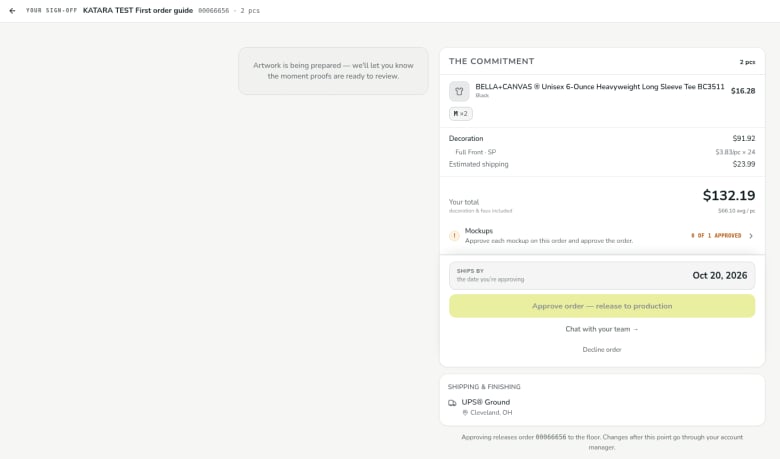Click the BELLA+CANVAS product name
This screenshot has height=459, width=780.
(600, 87)
